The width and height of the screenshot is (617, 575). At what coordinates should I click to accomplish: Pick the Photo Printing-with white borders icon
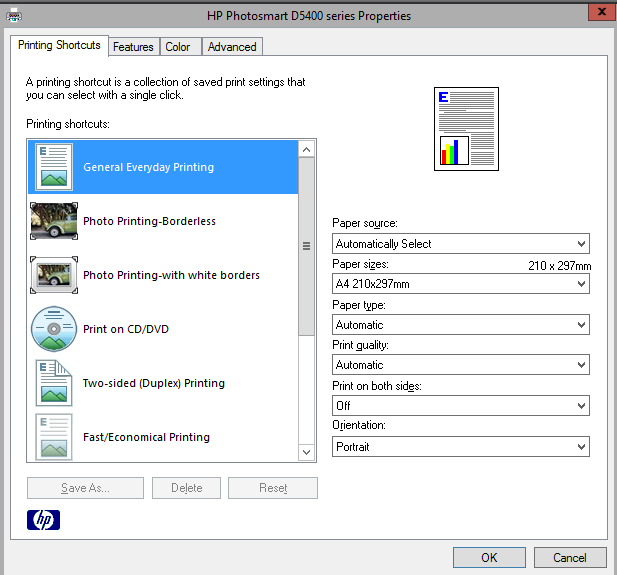tap(54, 275)
